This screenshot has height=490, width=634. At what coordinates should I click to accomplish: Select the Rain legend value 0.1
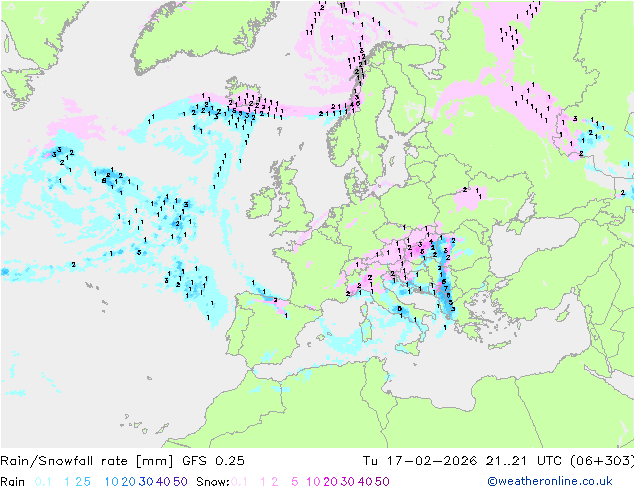[43, 482]
